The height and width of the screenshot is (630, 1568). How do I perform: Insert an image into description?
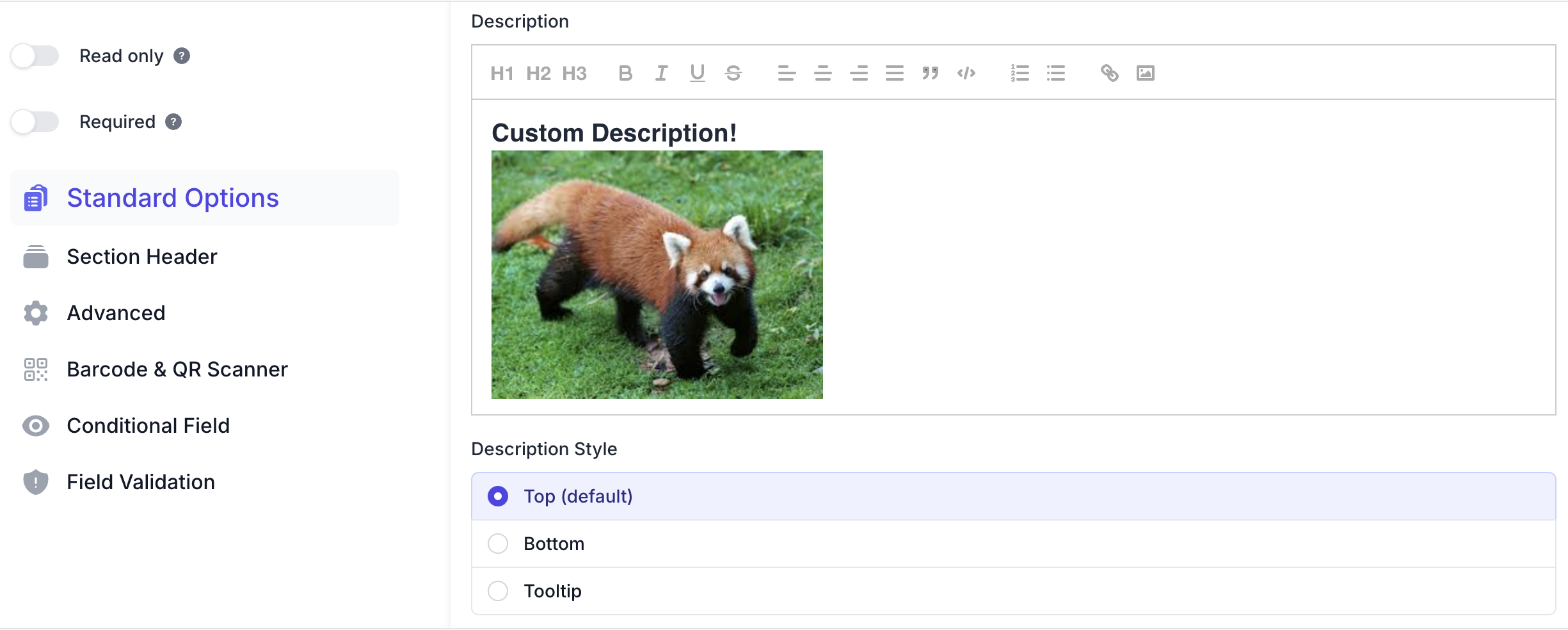[x=1145, y=74]
